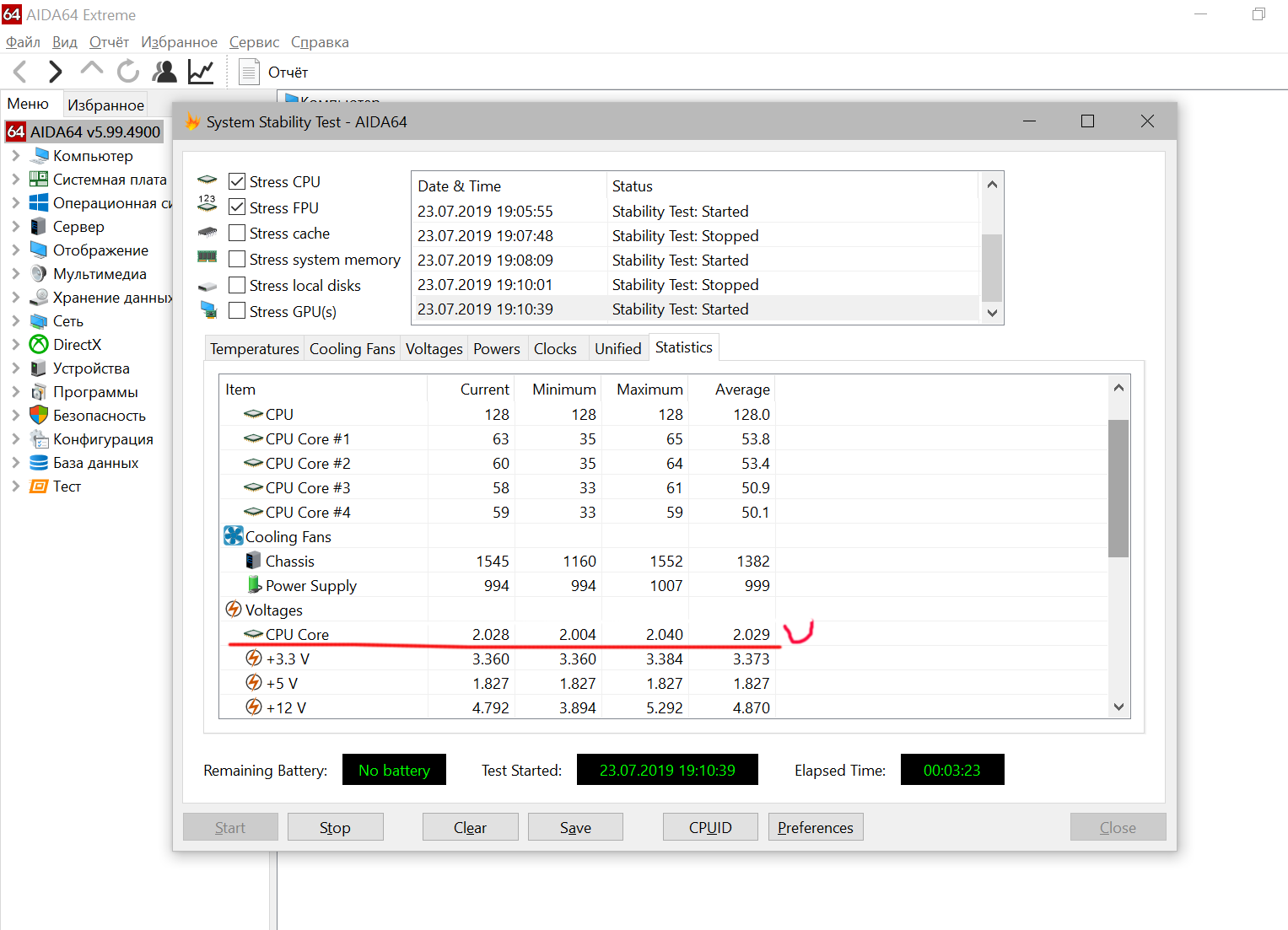Click the Безопасность shield icon

[x=39, y=415]
